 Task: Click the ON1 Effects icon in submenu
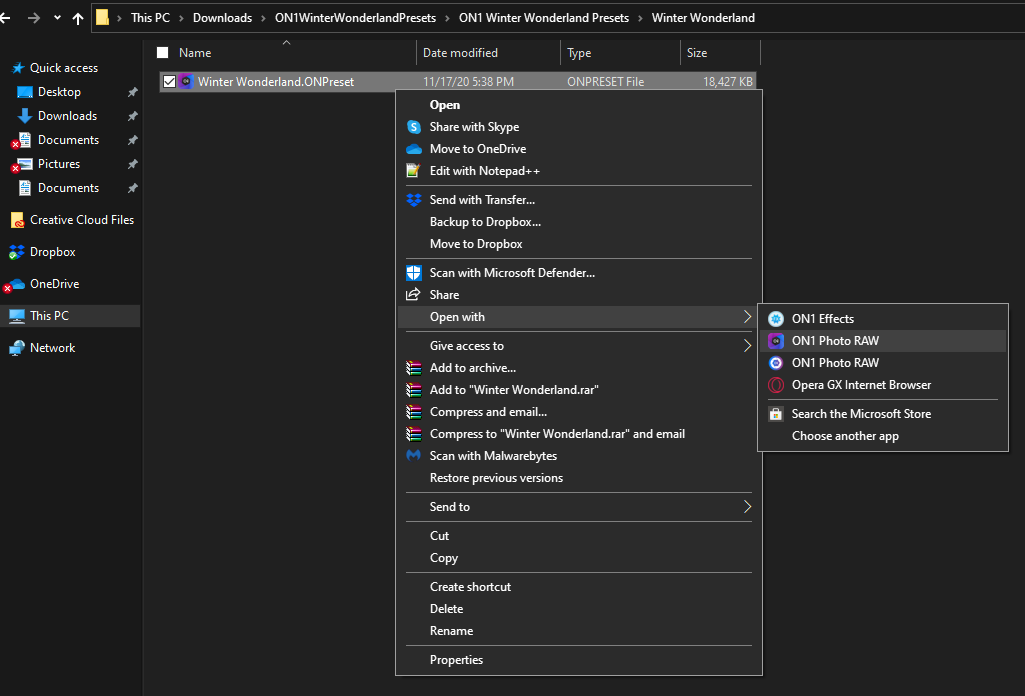(776, 319)
